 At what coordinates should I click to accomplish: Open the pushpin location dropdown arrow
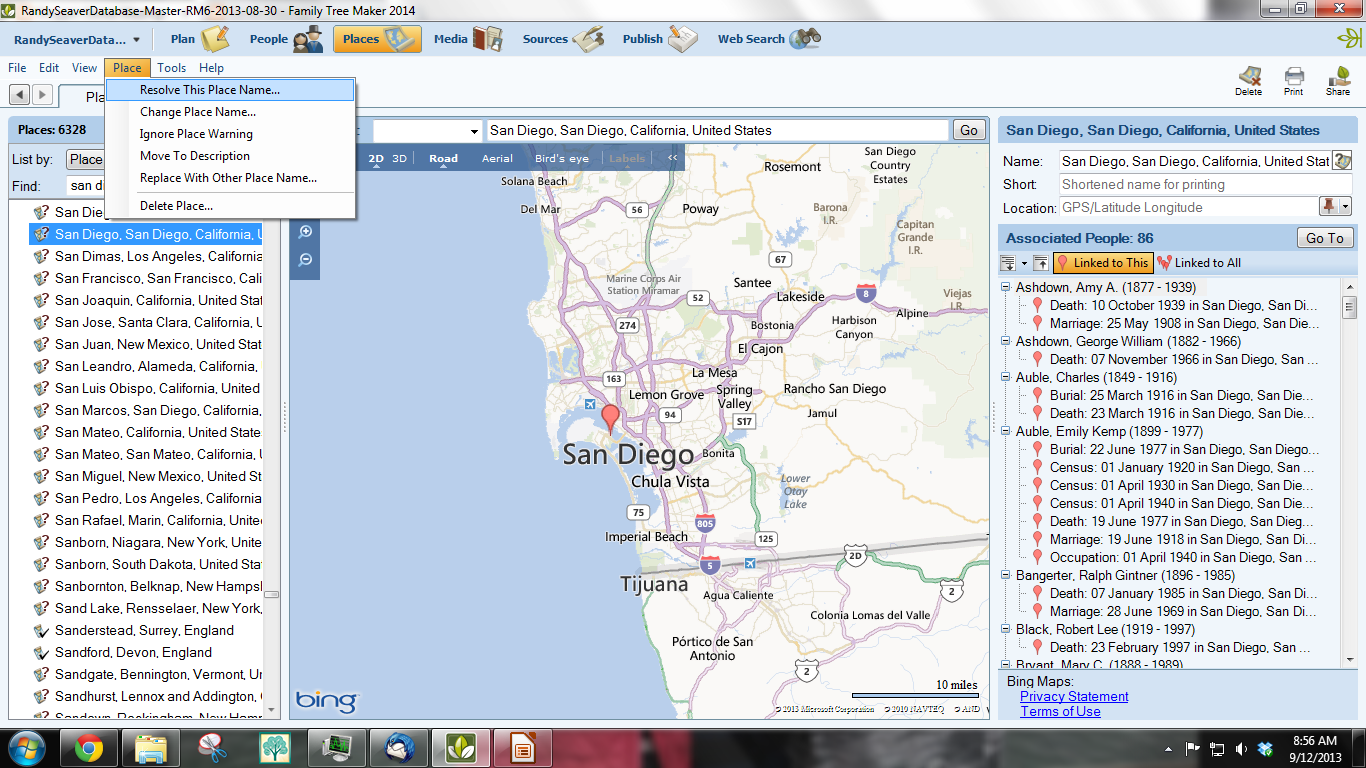click(1346, 207)
